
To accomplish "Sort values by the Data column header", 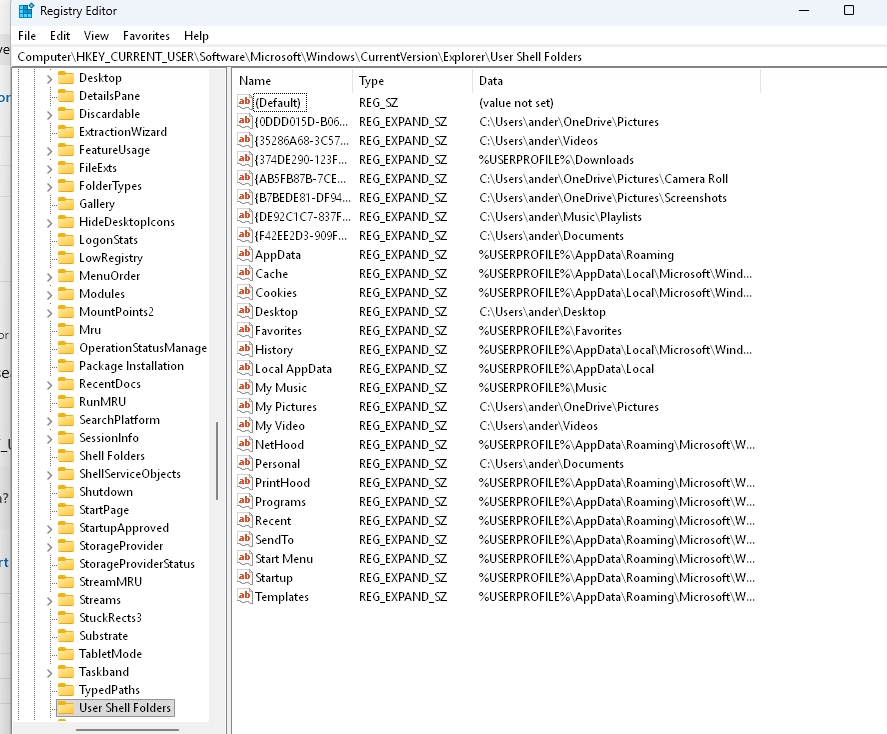I will pos(617,81).
